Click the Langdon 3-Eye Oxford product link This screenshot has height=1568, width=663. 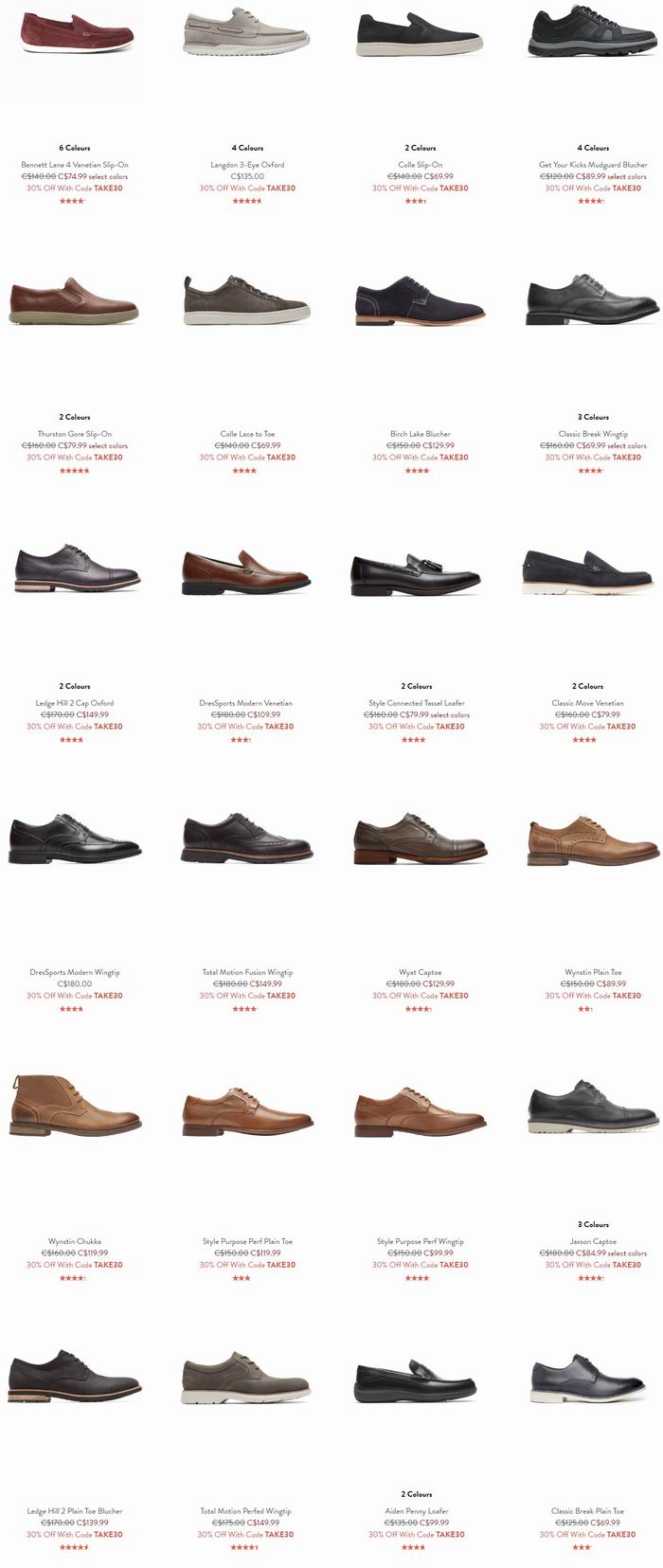coord(247,165)
